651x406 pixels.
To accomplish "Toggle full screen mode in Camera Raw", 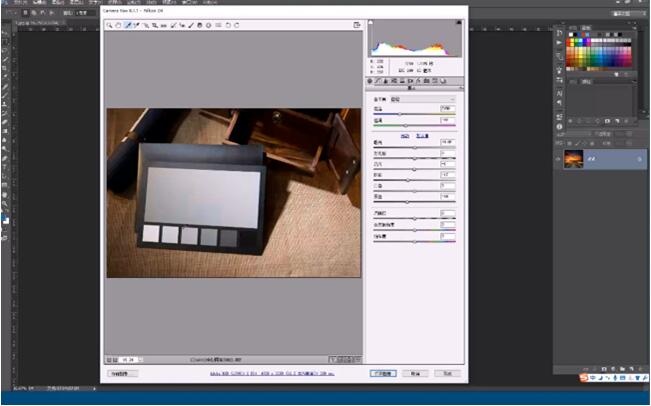I will [355, 25].
